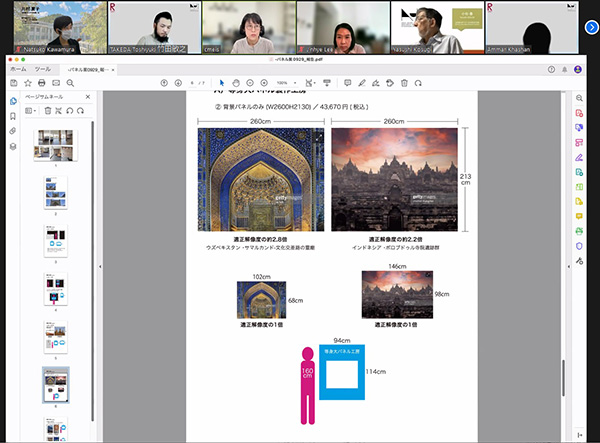
Task: Open the purple Fill and Sign tool
Action: pos(579,158)
